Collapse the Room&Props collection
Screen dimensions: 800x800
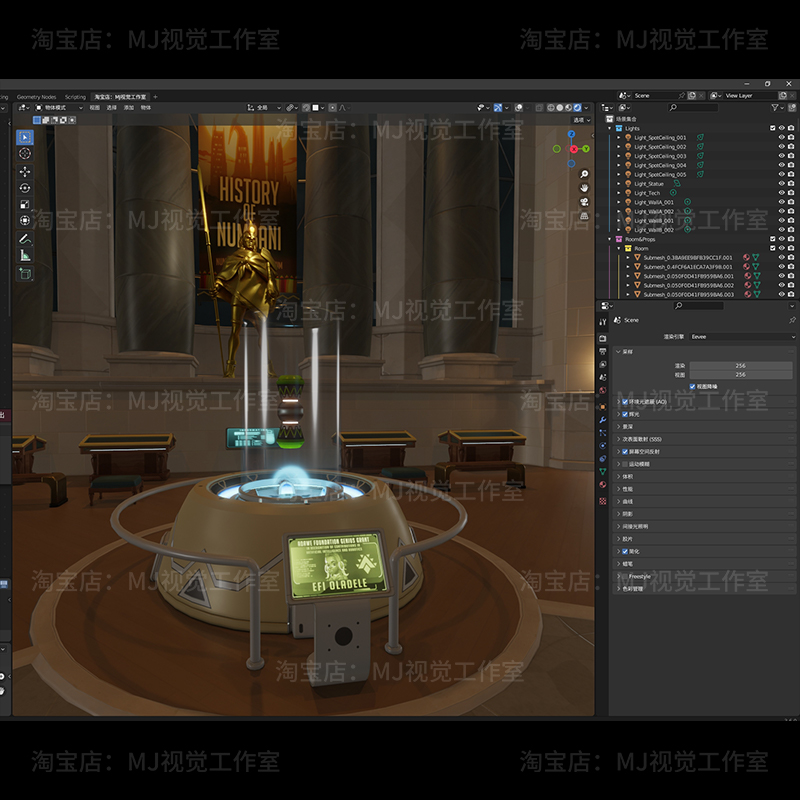610,239
